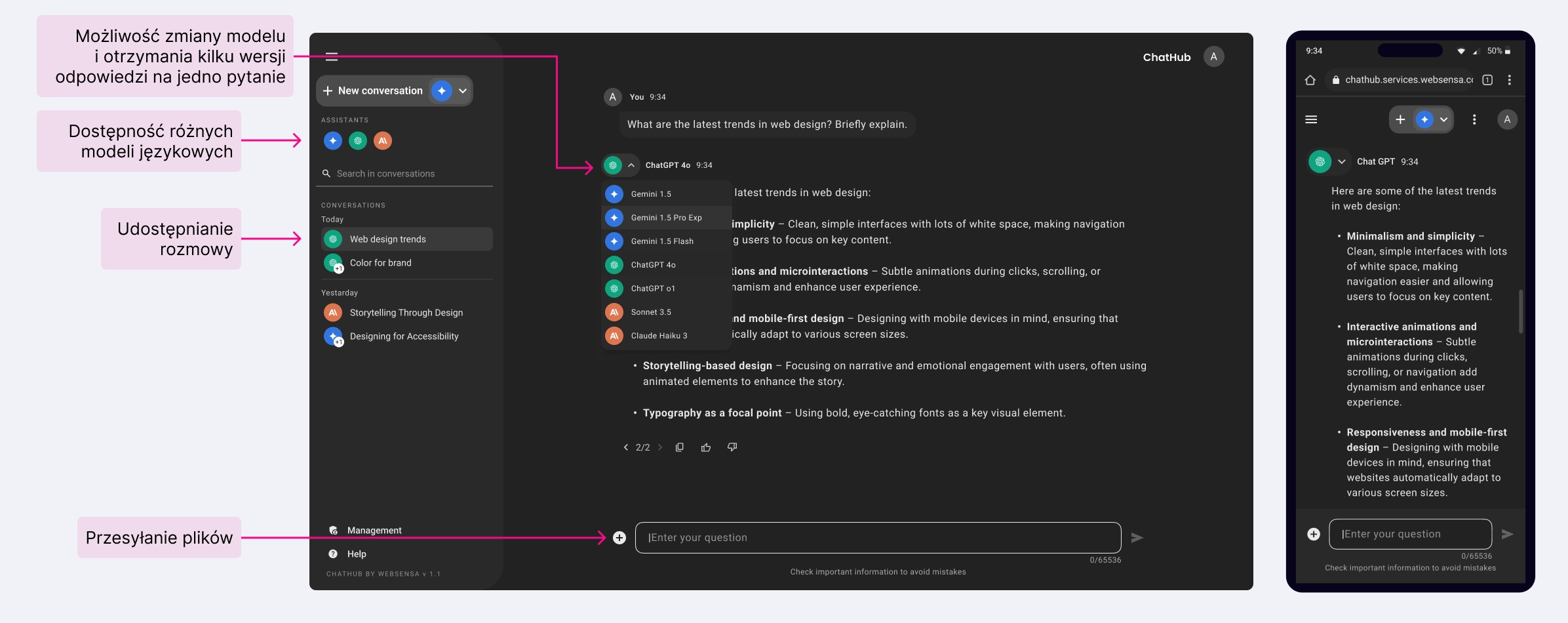Open mobile browser three-dot menu
This screenshot has height=623, width=1568.
pyautogui.click(x=1510, y=80)
